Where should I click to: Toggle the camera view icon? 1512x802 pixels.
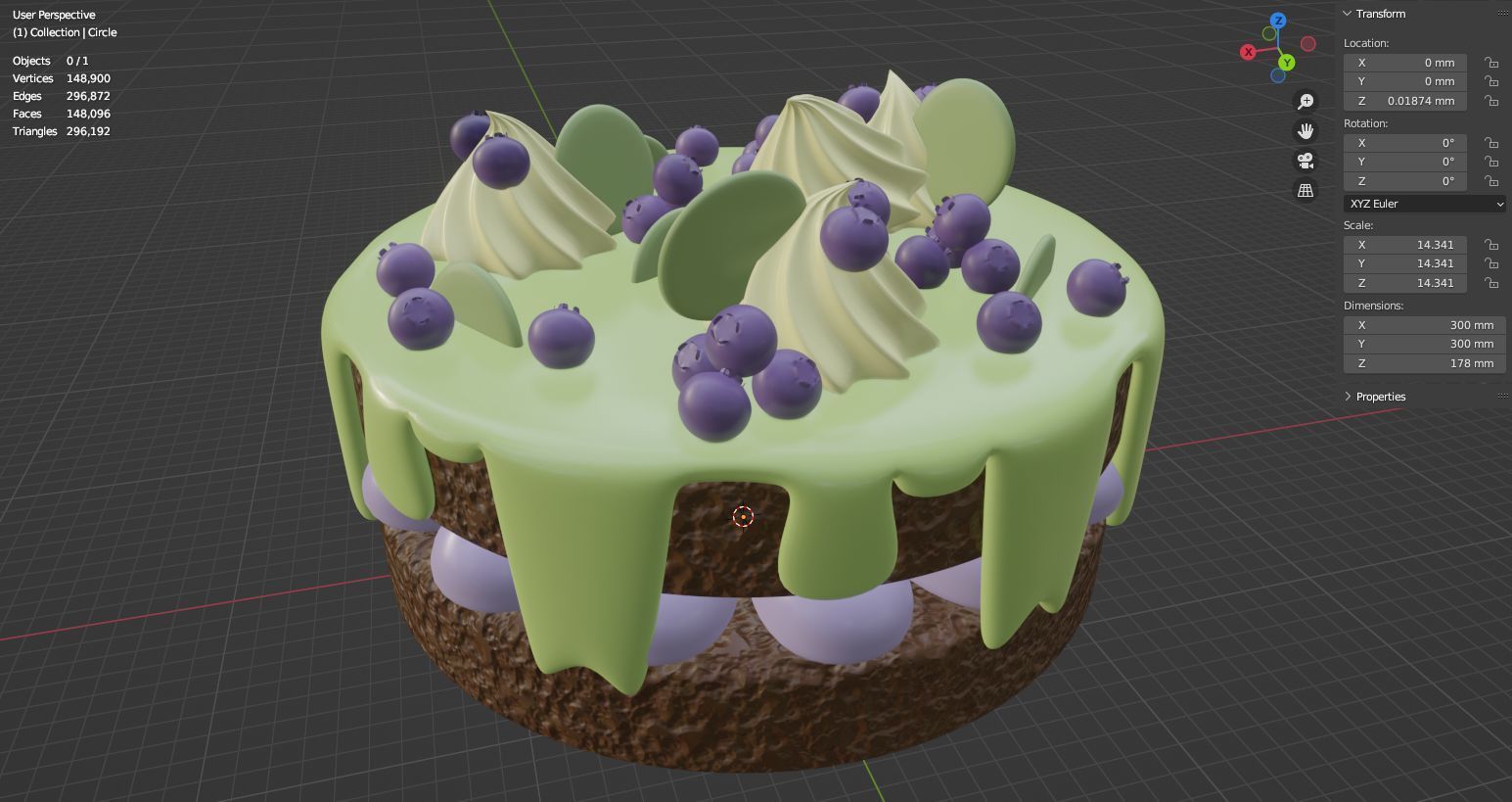click(x=1306, y=161)
